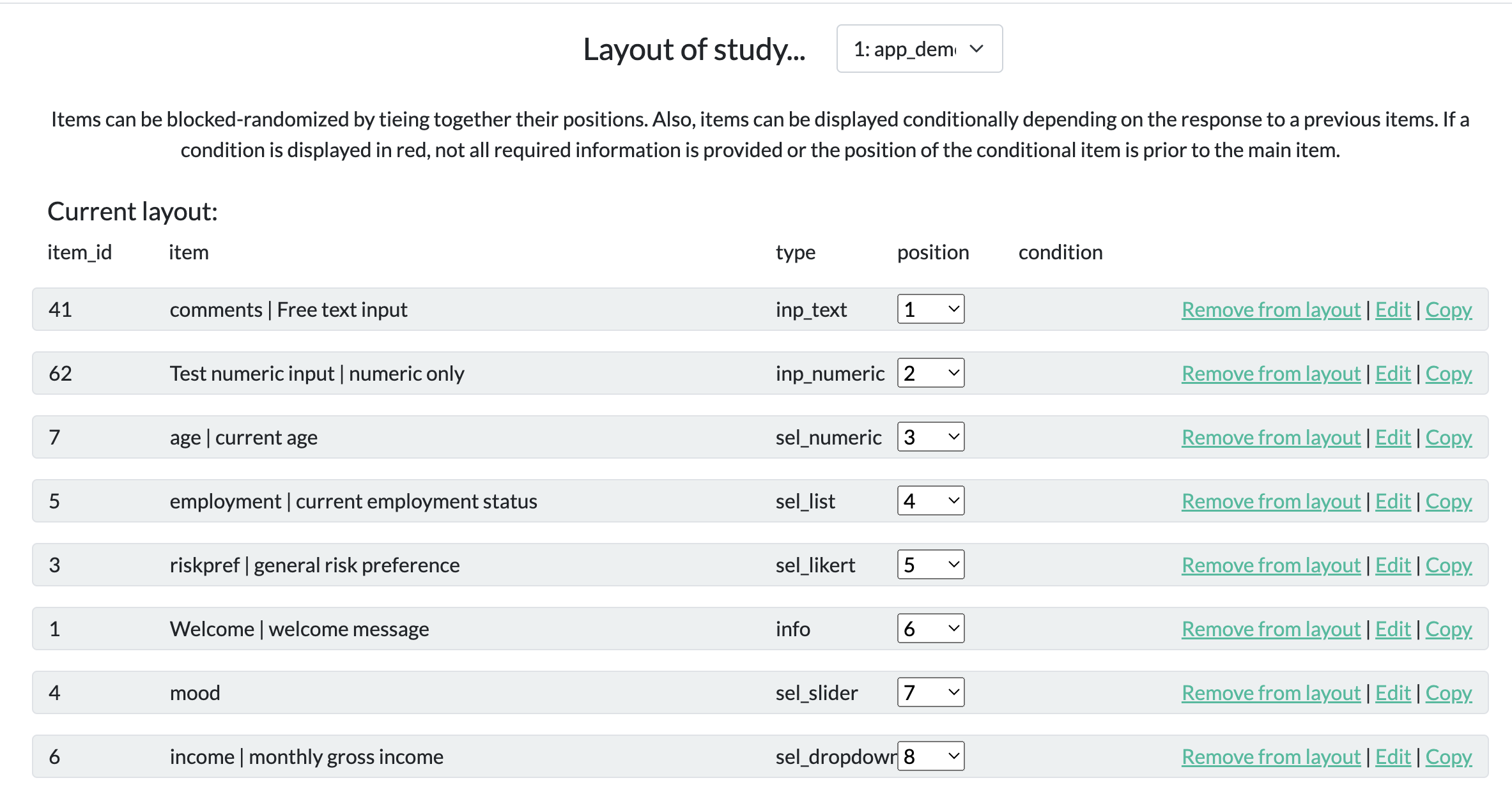Click the 'condition' column header
This screenshot has width=1512, height=801.
1060,252
